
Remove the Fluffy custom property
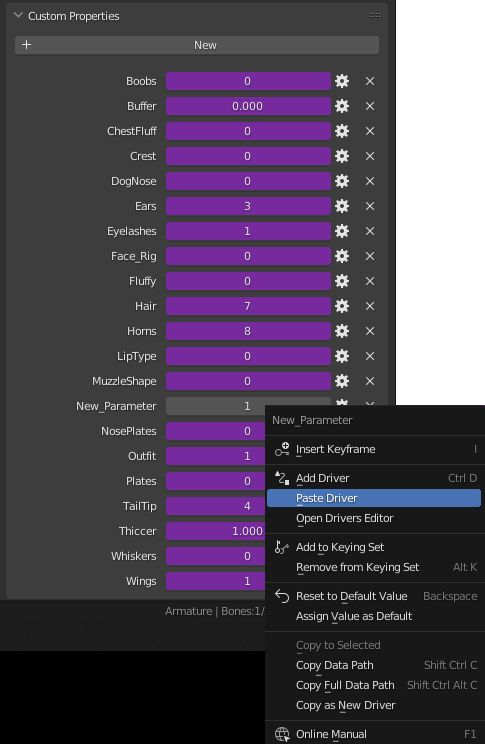370,281
